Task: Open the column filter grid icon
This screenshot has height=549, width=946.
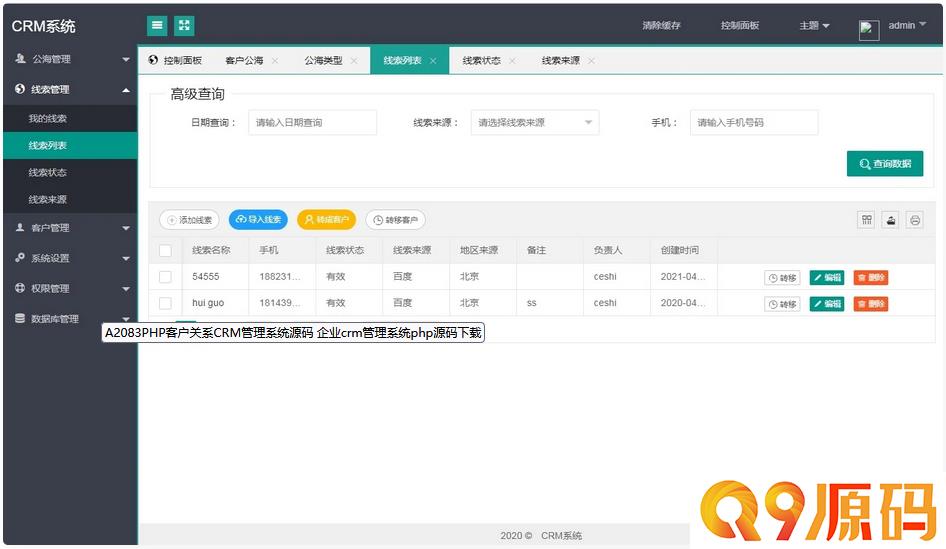Action: click(x=866, y=220)
